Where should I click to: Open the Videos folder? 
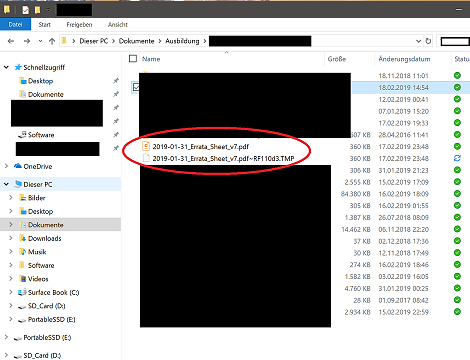click(x=38, y=279)
